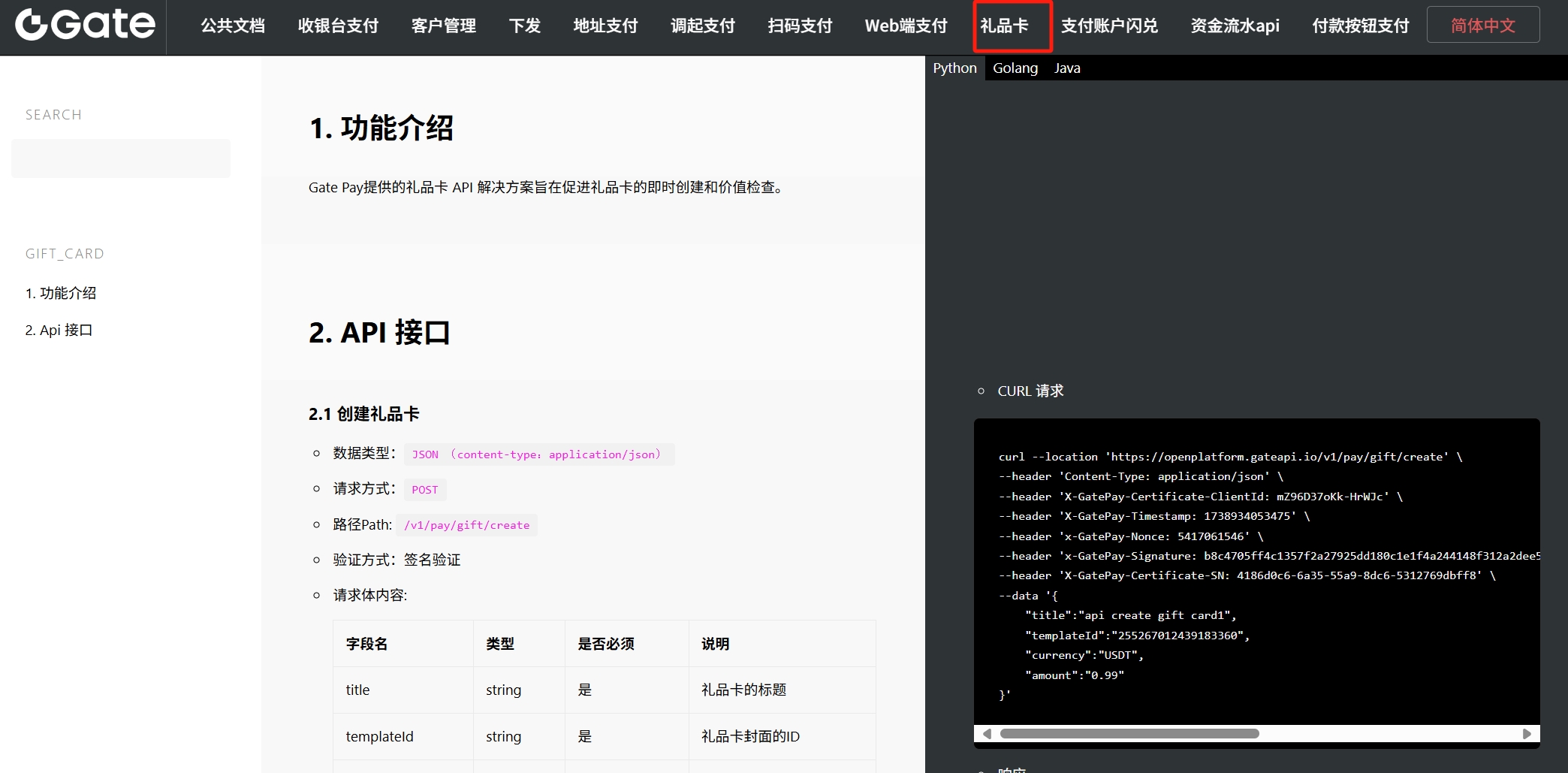
Task: Open 客户管理 in the navigation bar
Action: 443,26
